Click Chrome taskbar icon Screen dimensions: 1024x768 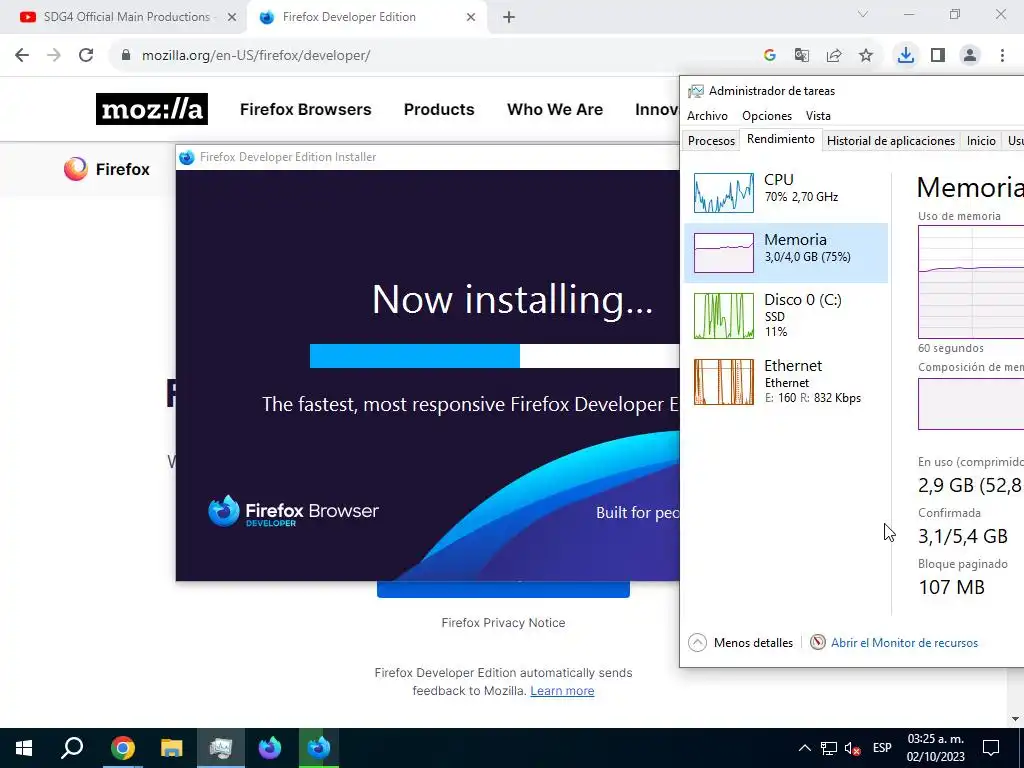pyautogui.click(x=122, y=748)
